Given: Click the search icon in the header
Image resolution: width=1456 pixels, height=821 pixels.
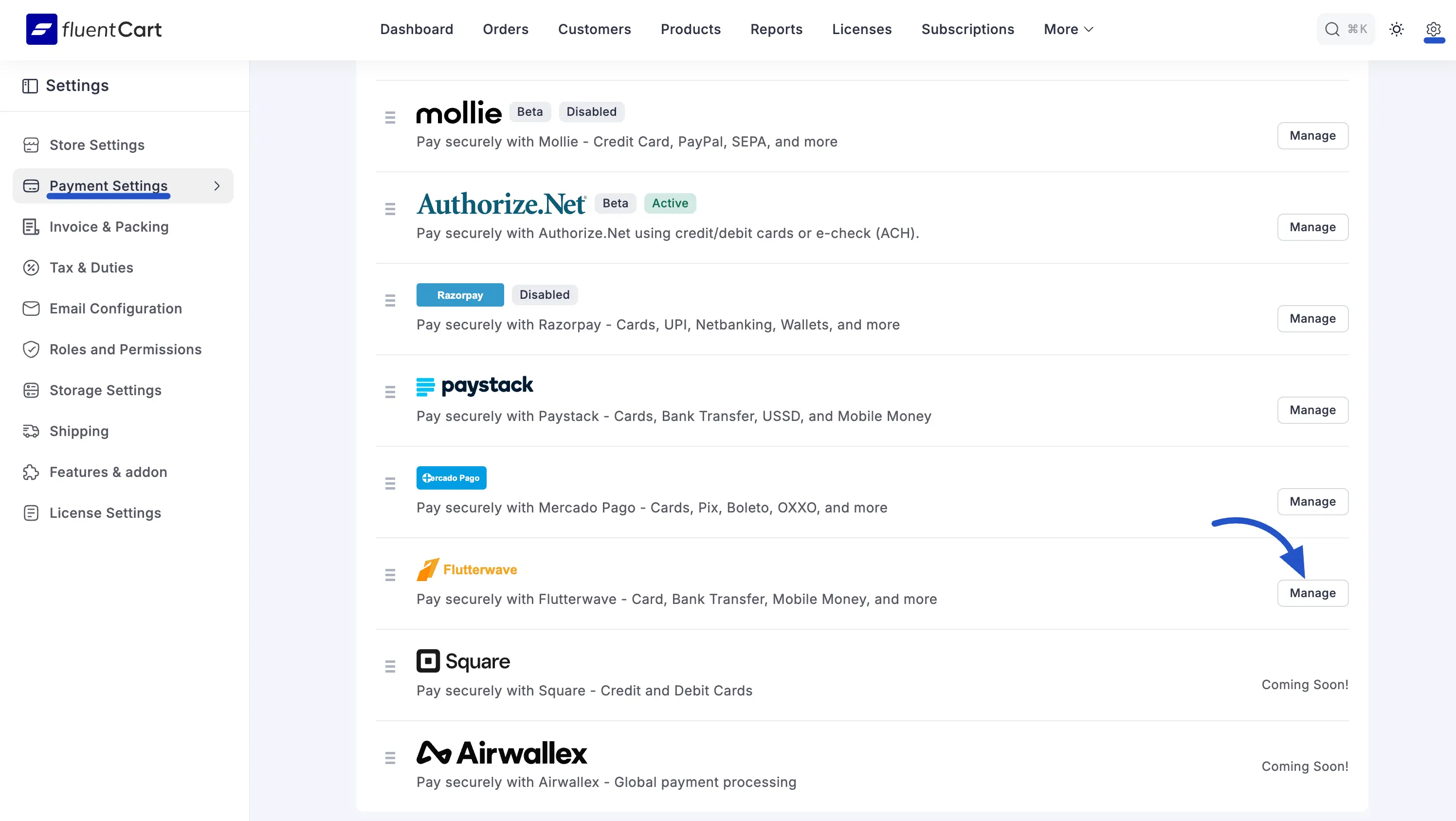Looking at the screenshot, I should pos(1331,29).
